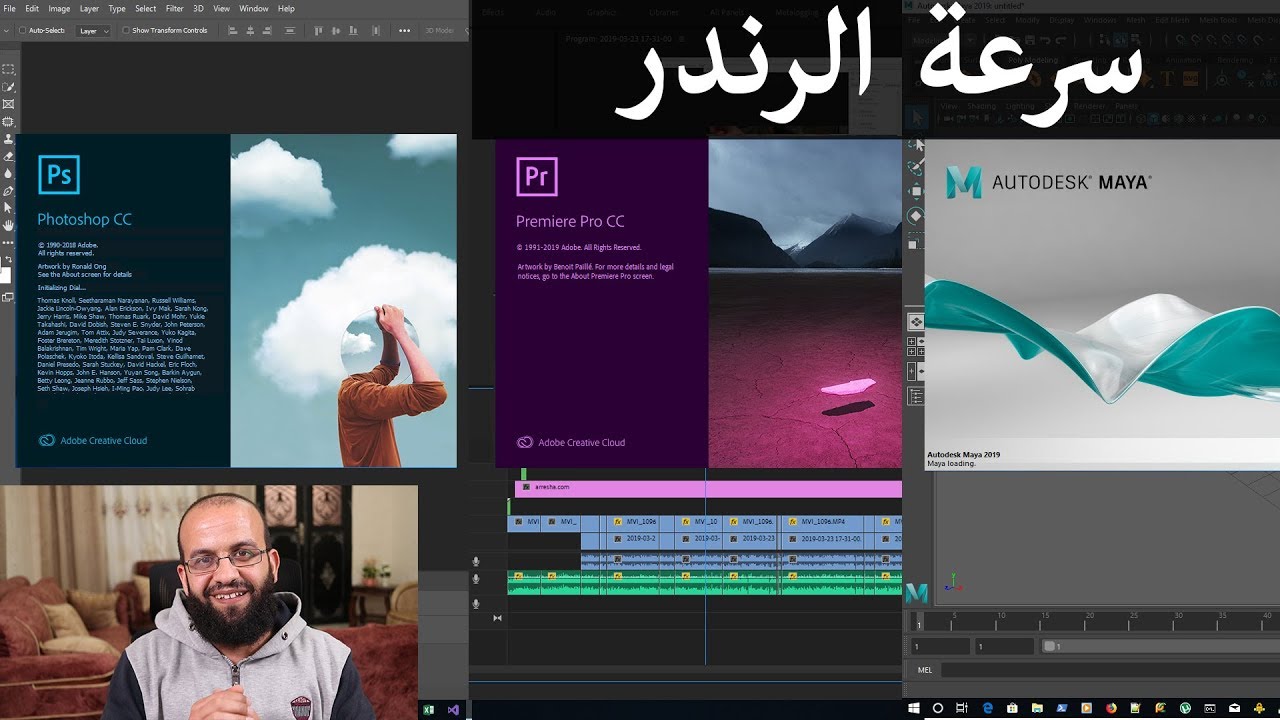Click Maya Lasso select tool
The width and height of the screenshot is (1280, 720).
(915, 143)
